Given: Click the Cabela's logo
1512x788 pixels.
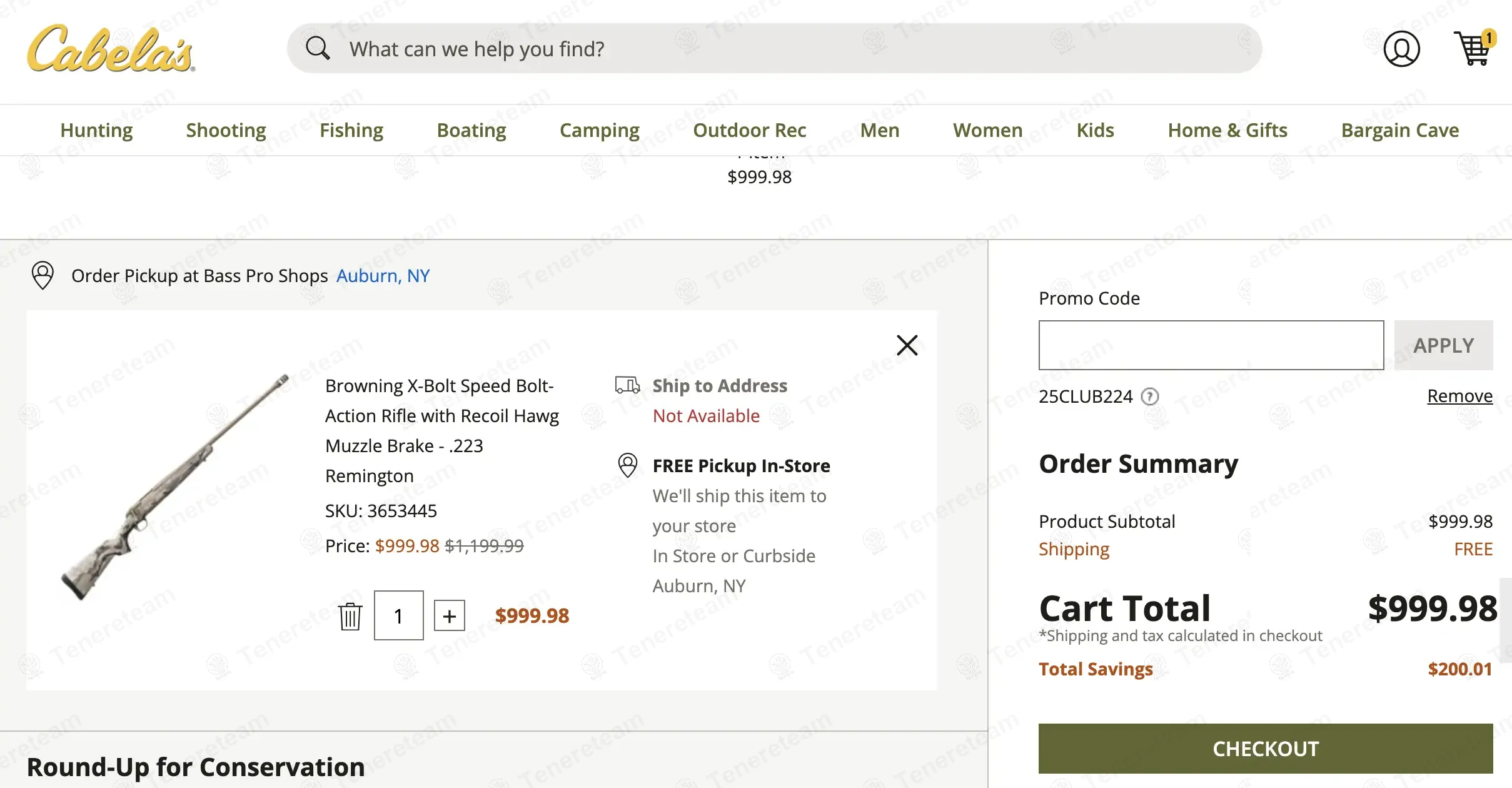Looking at the screenshot, I should [x=111, y=49].
